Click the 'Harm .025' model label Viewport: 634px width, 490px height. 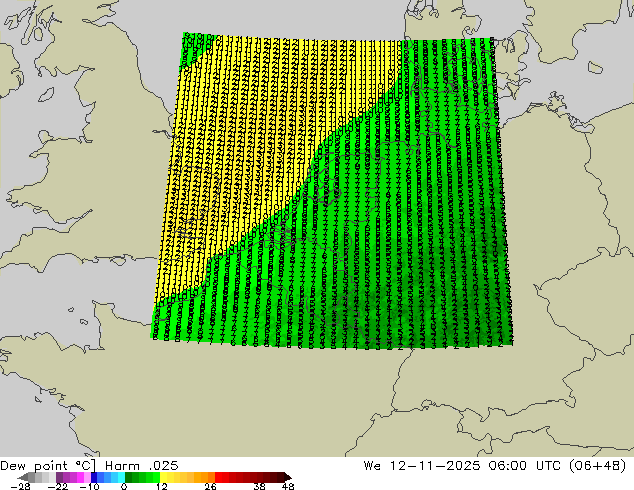point(142,466)
